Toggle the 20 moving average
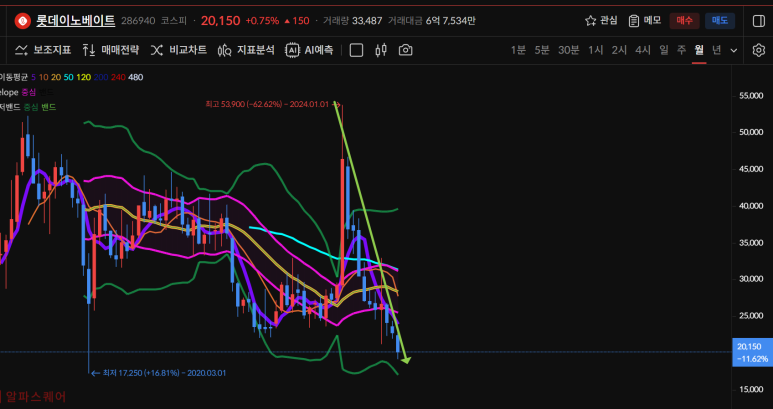773x409 pixels. (x=56, y=77)
